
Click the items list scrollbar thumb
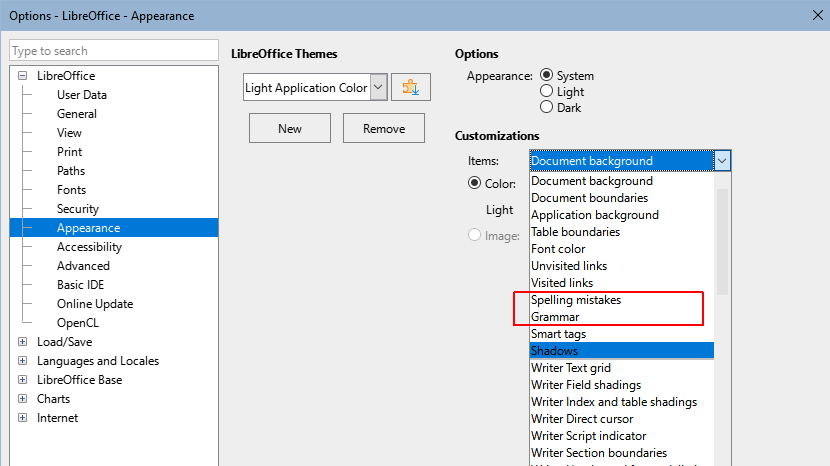(x=722, y=241)
